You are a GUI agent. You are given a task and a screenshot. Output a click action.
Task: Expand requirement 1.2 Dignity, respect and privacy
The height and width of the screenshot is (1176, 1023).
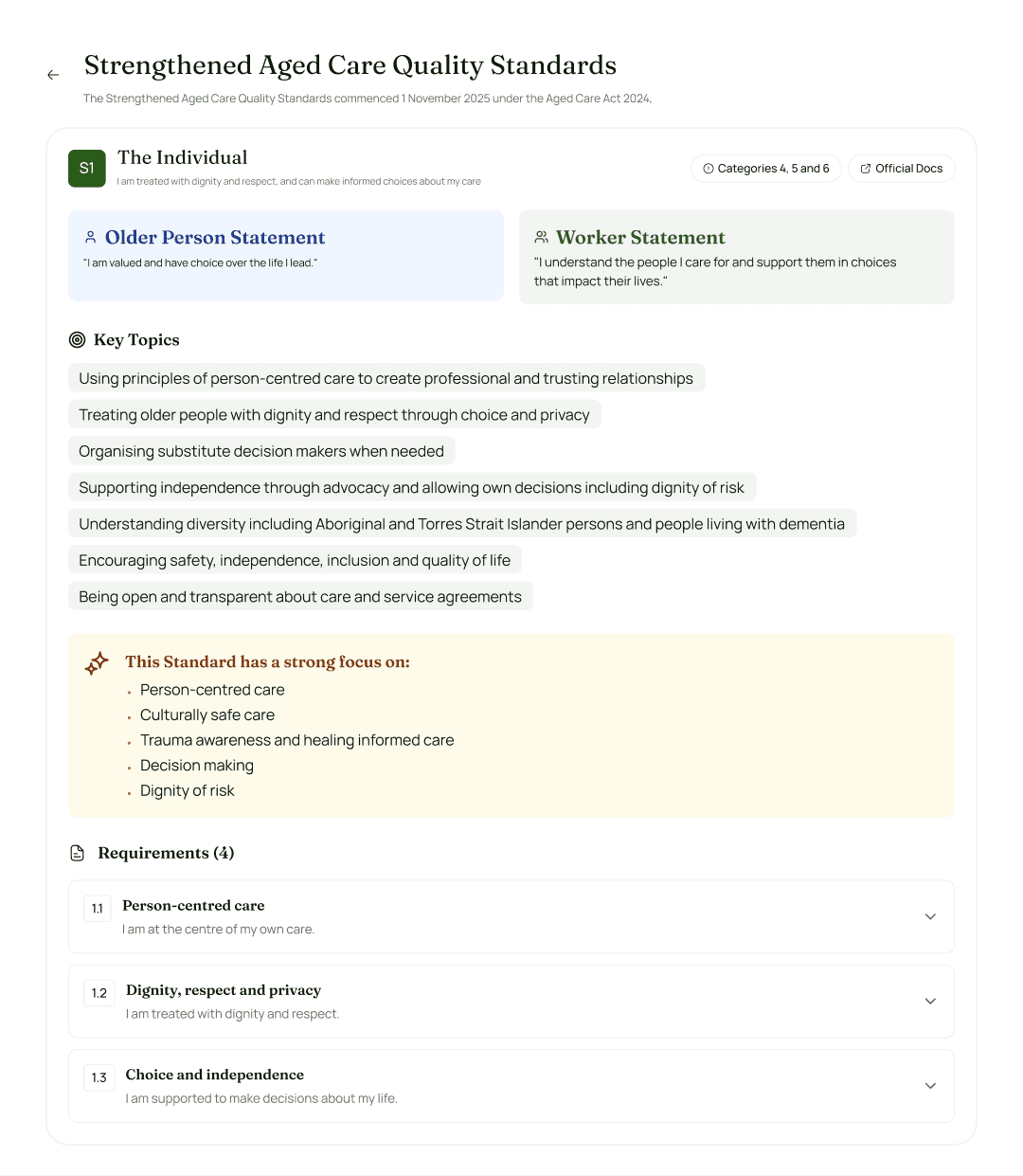point(929,1001)
